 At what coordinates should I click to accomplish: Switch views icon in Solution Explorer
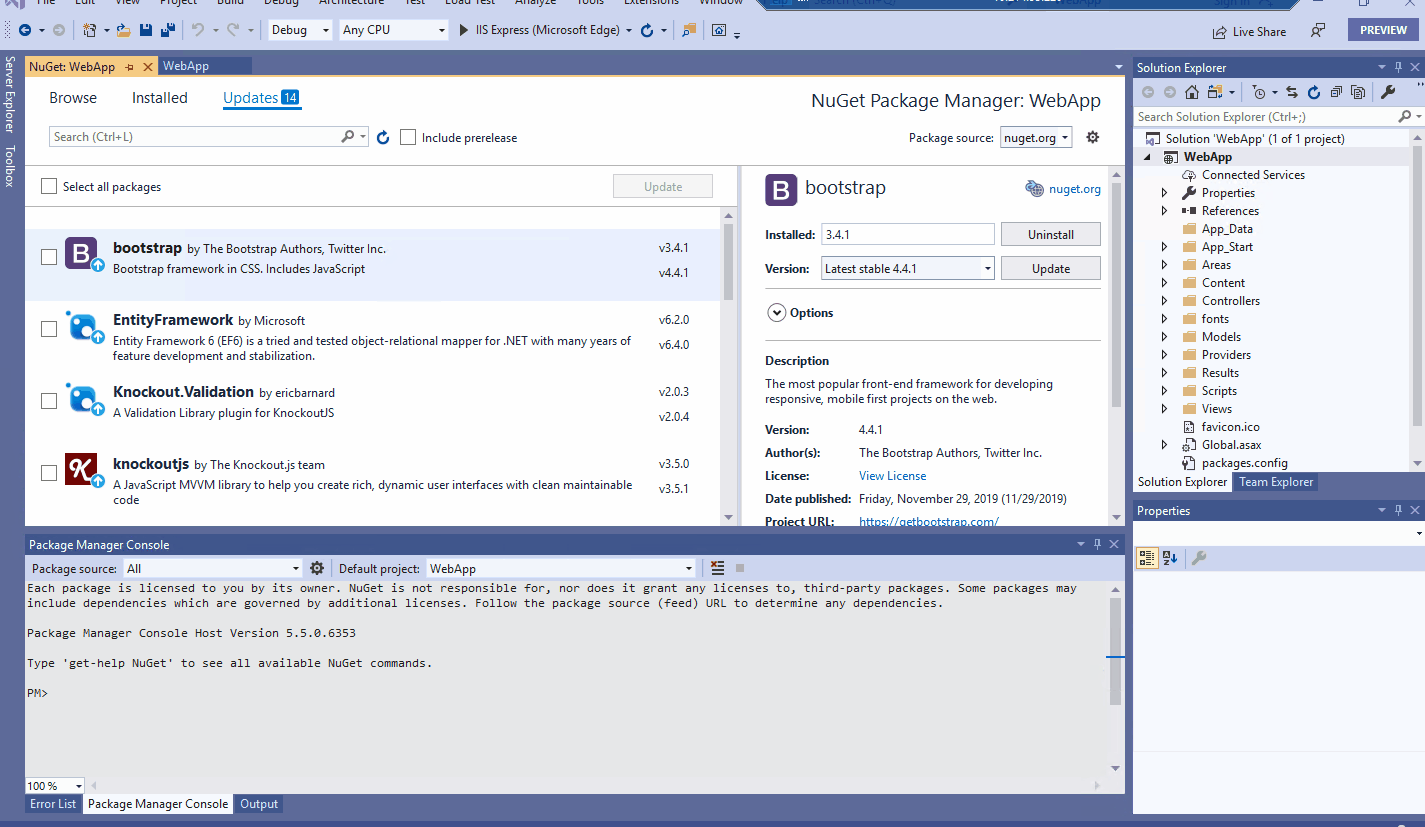pos(1215,92)
